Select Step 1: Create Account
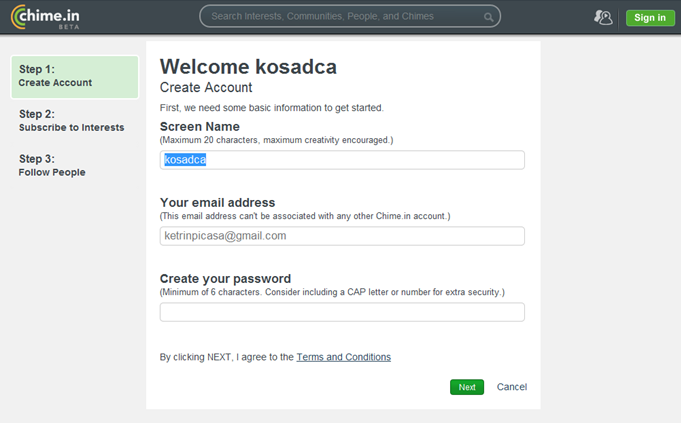The width and height of the screenshot is (681, 423). click(x=74, y=76)
